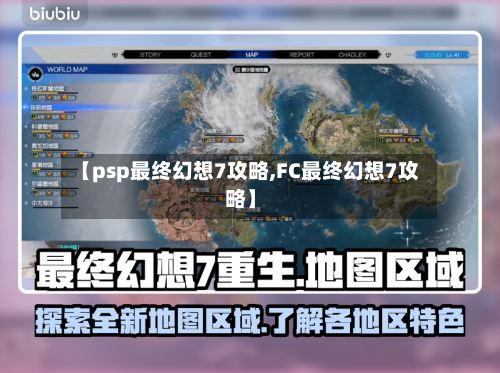Select 貢加加地區 in the region list

pyautogui.click(x=45, y=146)
